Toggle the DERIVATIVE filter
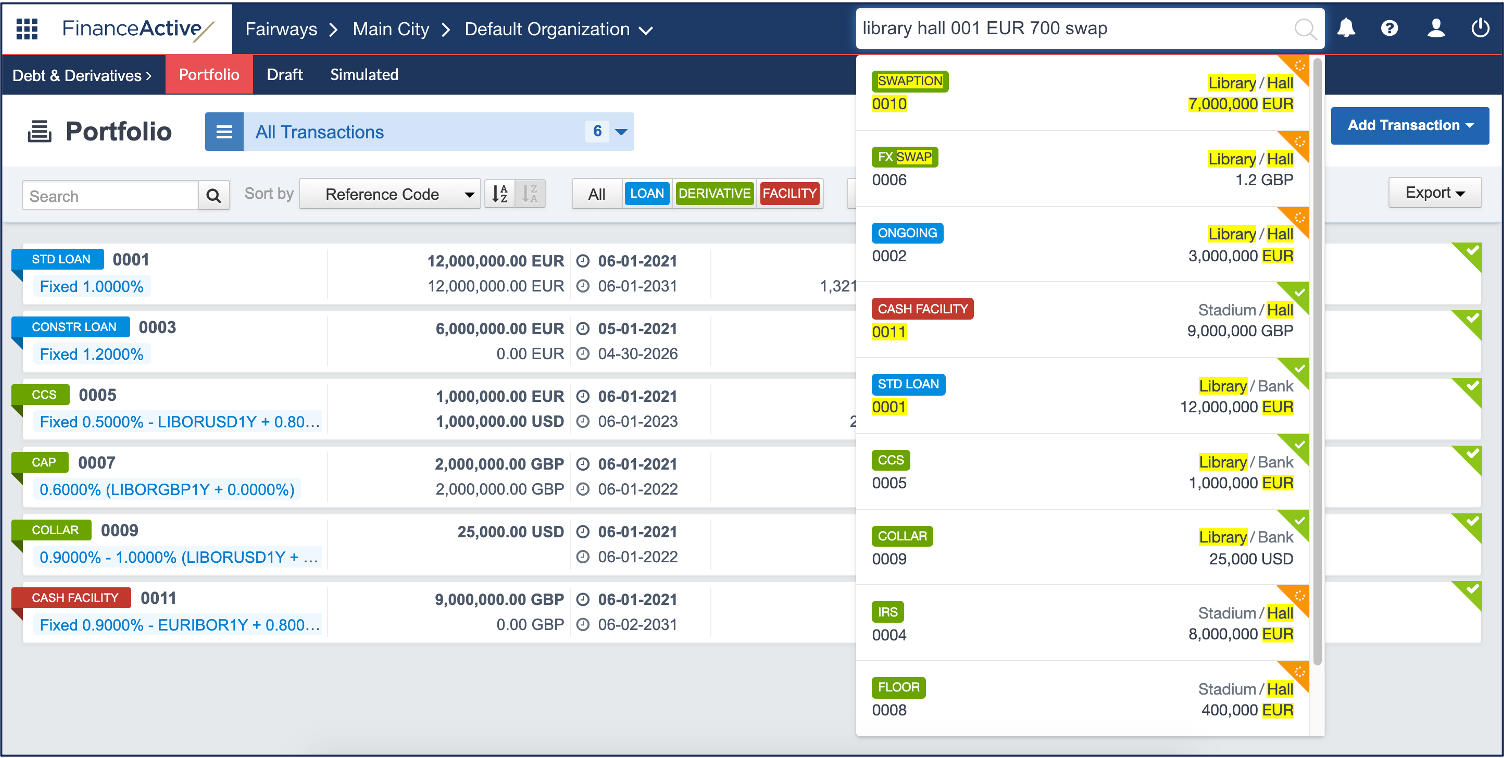1504x758 pixels. [x=714, y=194]
